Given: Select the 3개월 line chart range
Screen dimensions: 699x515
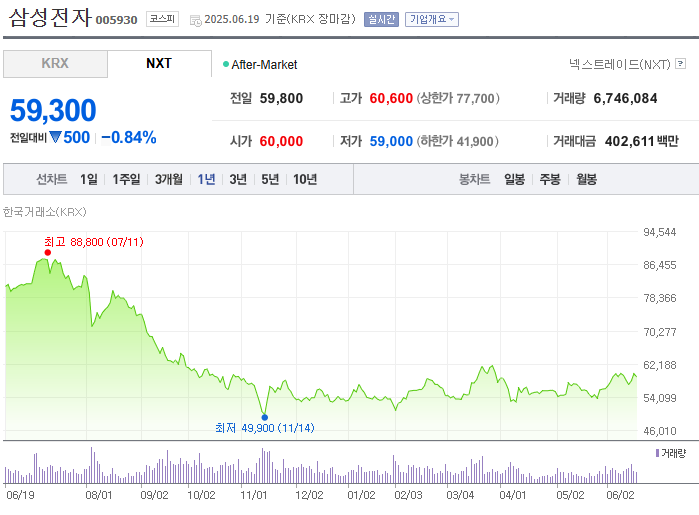Looking at the screenshot, I should point(169,179).
